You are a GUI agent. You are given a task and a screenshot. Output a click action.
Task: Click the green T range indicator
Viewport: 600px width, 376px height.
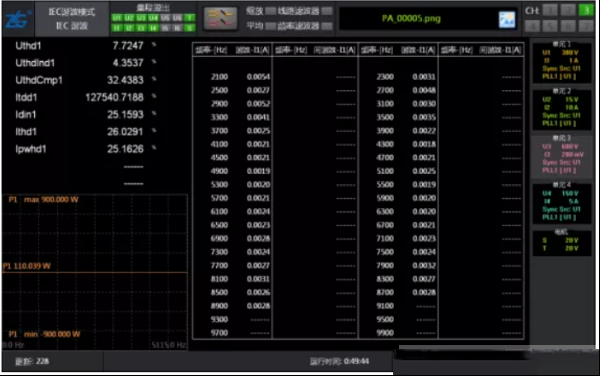[x=189, y=18]
